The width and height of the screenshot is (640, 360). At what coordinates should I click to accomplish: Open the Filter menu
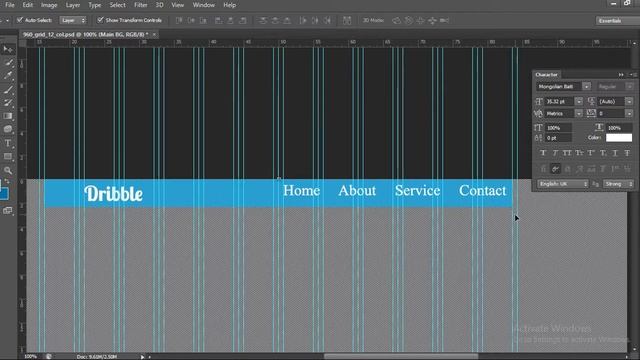pyautogui.click(x=140, y=5)
